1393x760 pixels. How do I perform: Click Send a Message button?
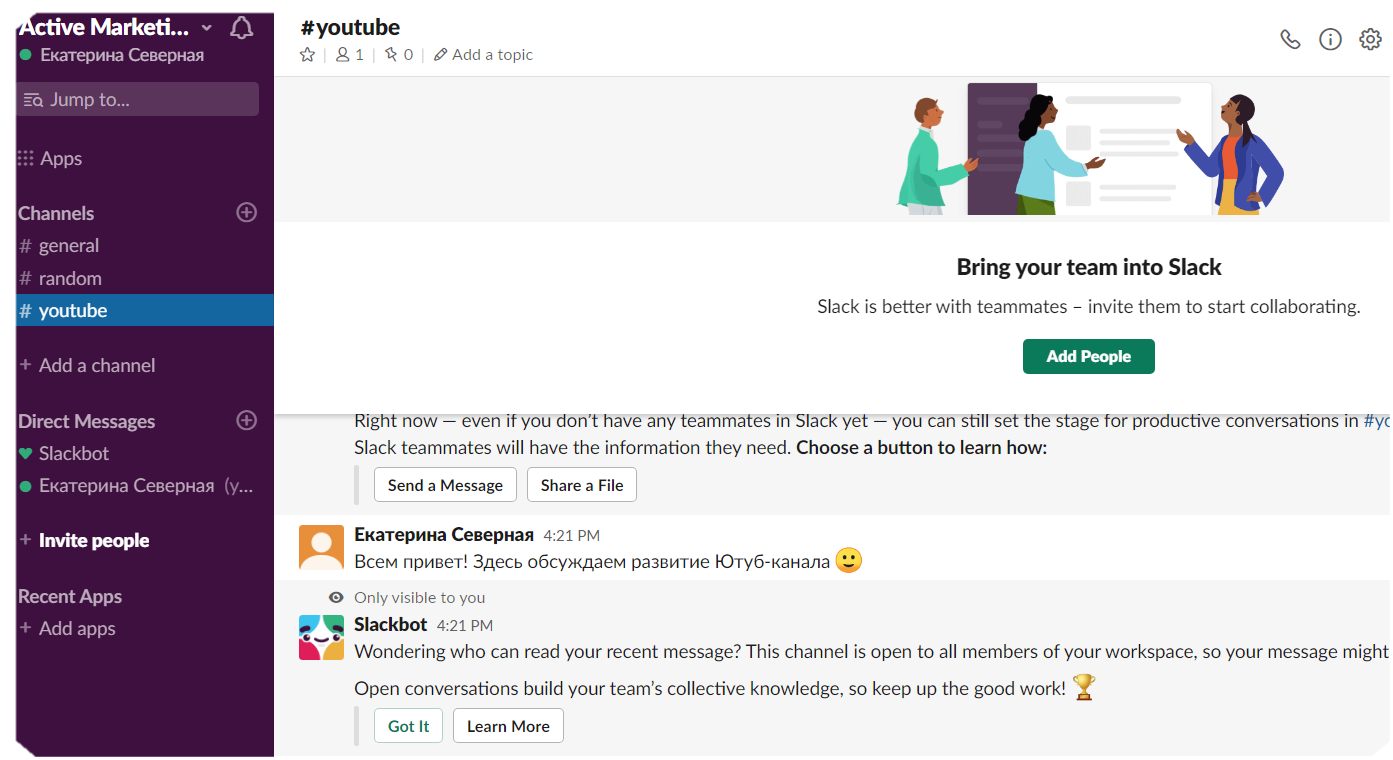coord(445,485)
